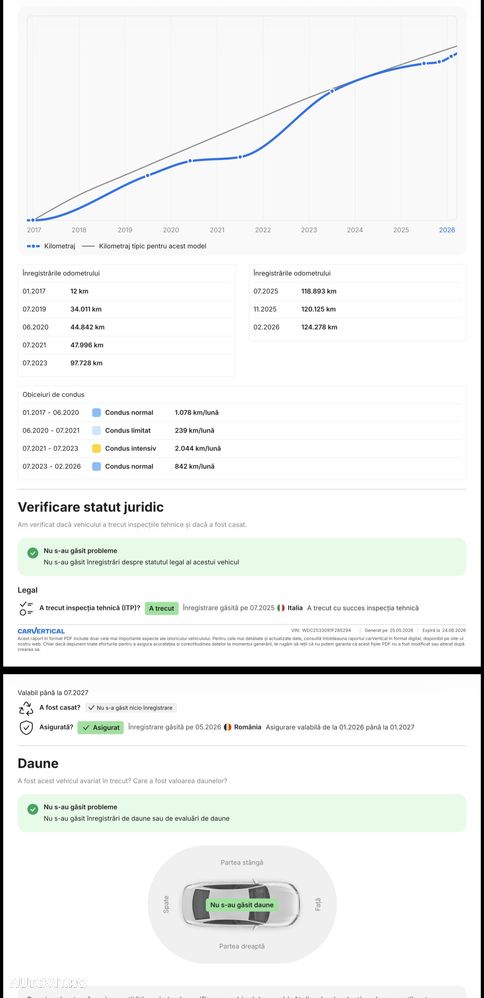Click the green checkmark icon in the legal status banner
Viewport: 484px width, 998px height.
(x=32, y=553)
